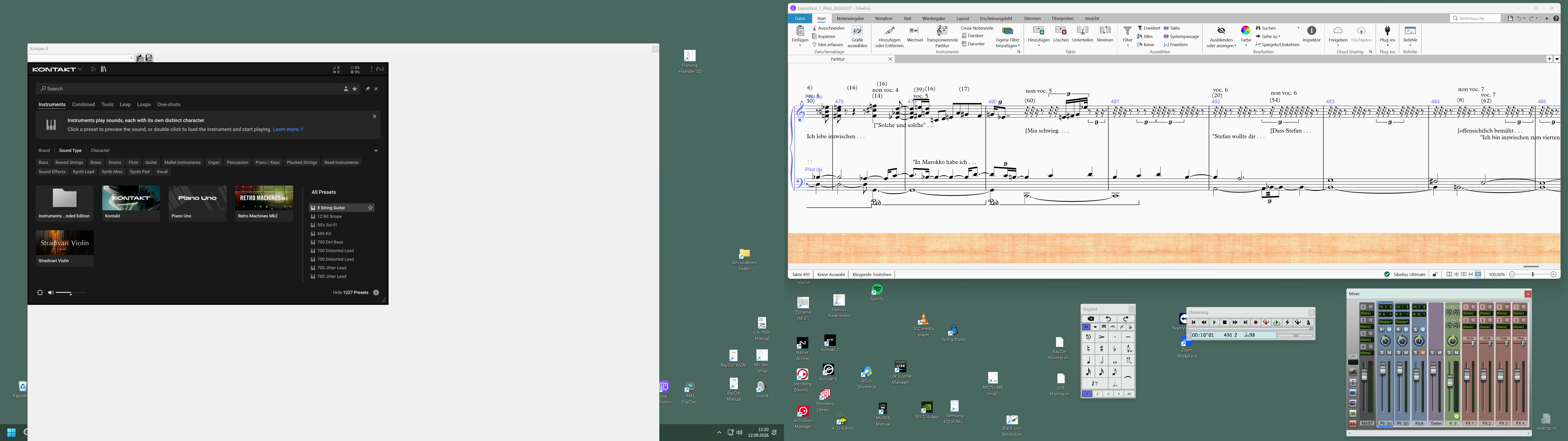Adjust the Kontakt preview volume slider
Image resolution: width=1568 pixels, height=441 pixels.
click(x=71, y=293)
